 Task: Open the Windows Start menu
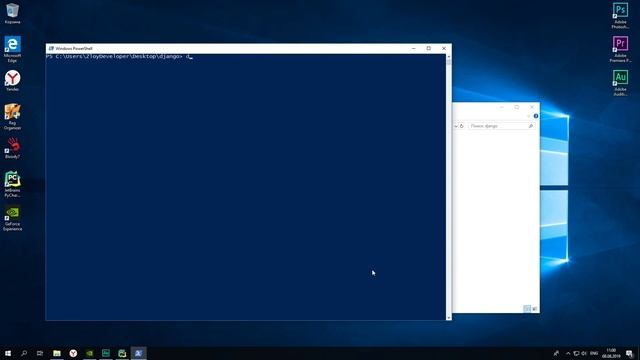pyautogui.click(x=8, y=353)
